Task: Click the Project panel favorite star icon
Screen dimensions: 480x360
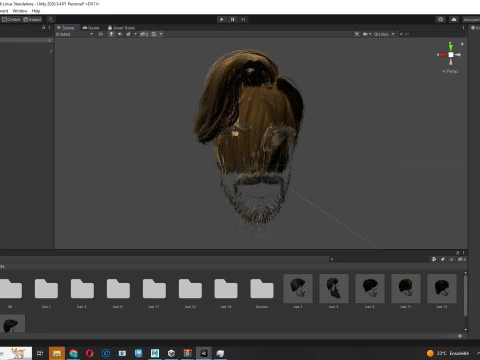Action: point(452,259)
